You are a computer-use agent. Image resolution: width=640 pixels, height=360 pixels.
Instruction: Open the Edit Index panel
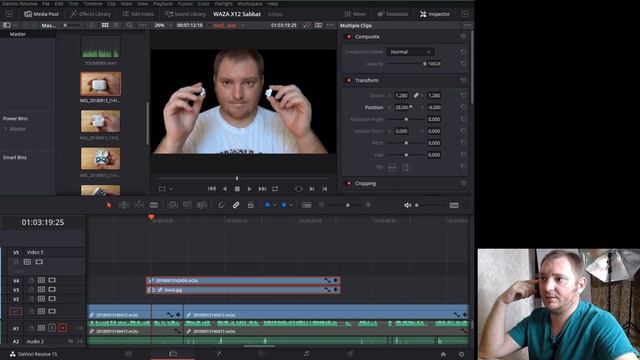(x=138, y=14)
